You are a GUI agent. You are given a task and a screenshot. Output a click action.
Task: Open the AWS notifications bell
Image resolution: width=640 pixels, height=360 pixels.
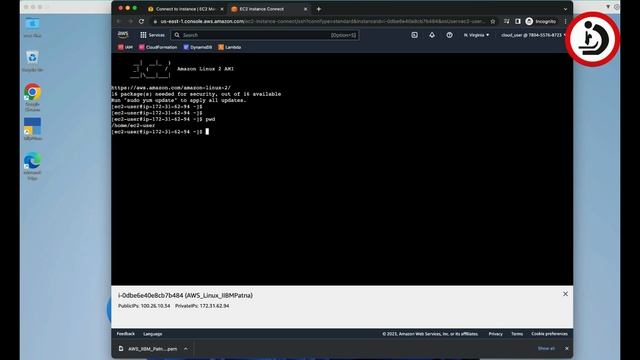(432, 35)
